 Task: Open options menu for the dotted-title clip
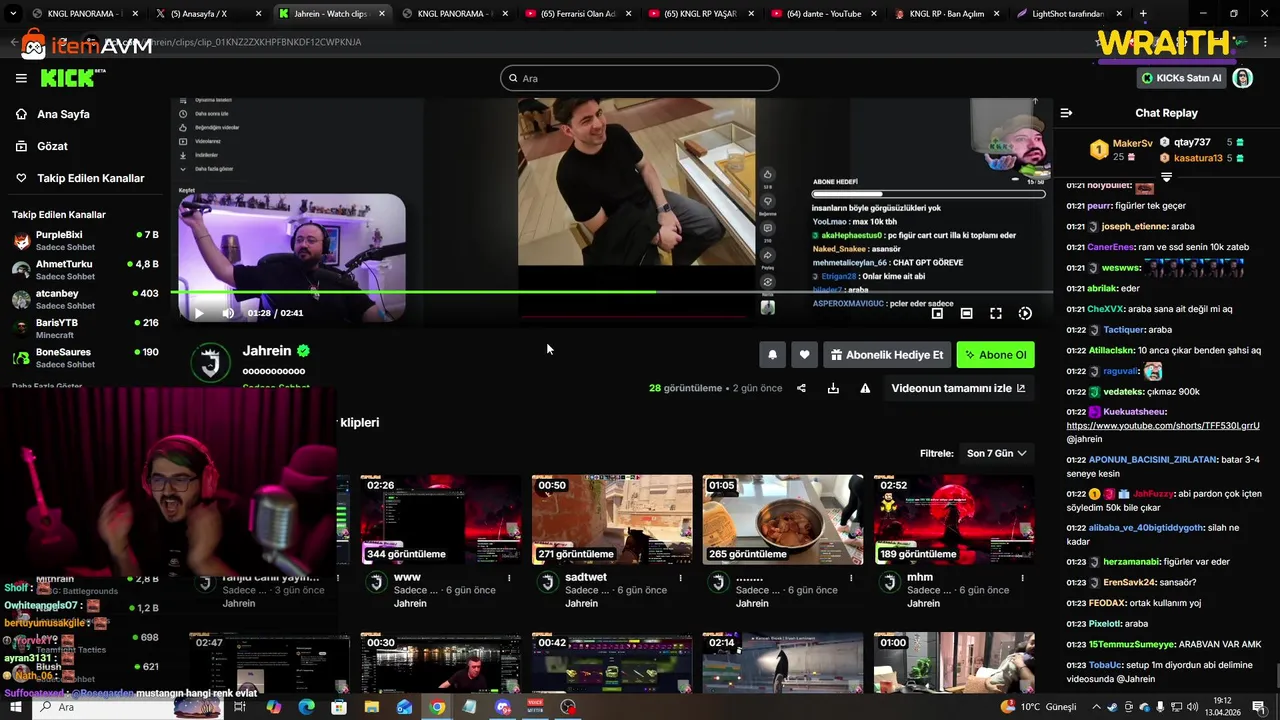click(x=851, y=578)
